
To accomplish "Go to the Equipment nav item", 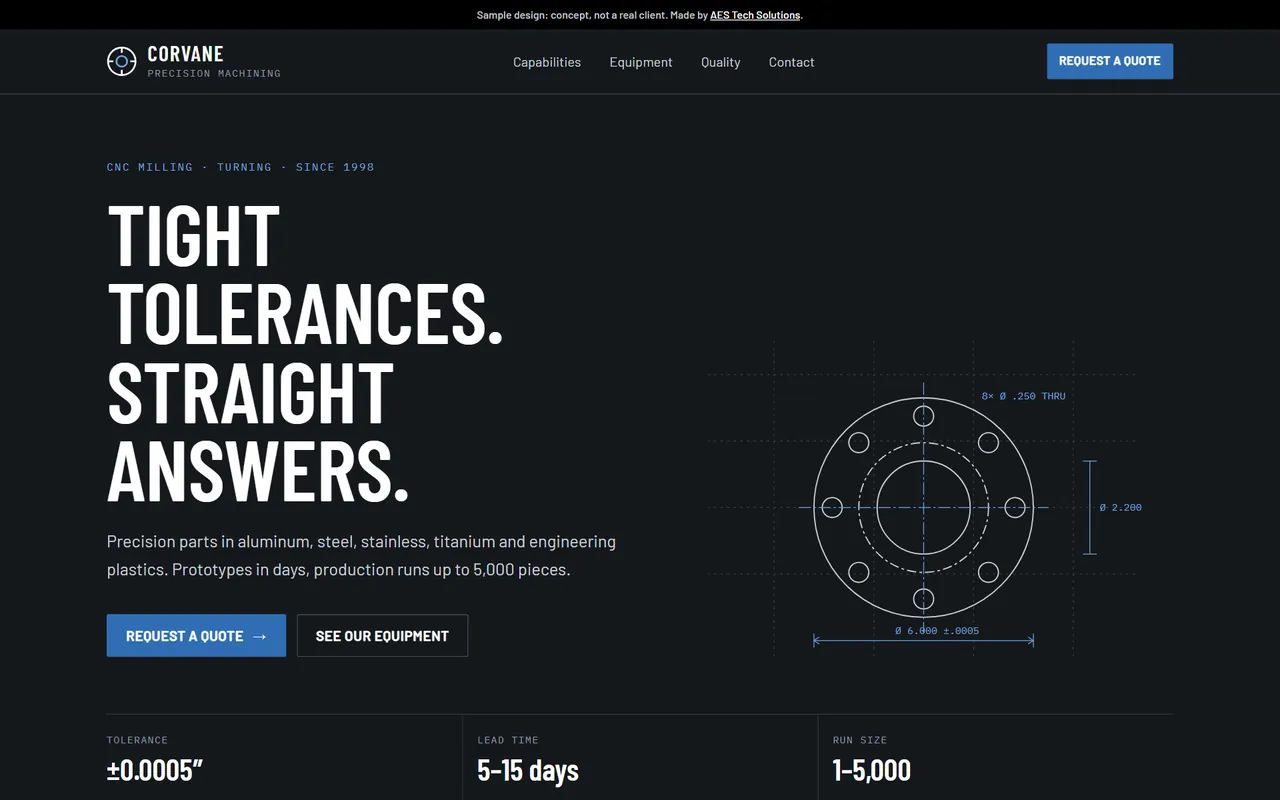I will pos(641,62).
